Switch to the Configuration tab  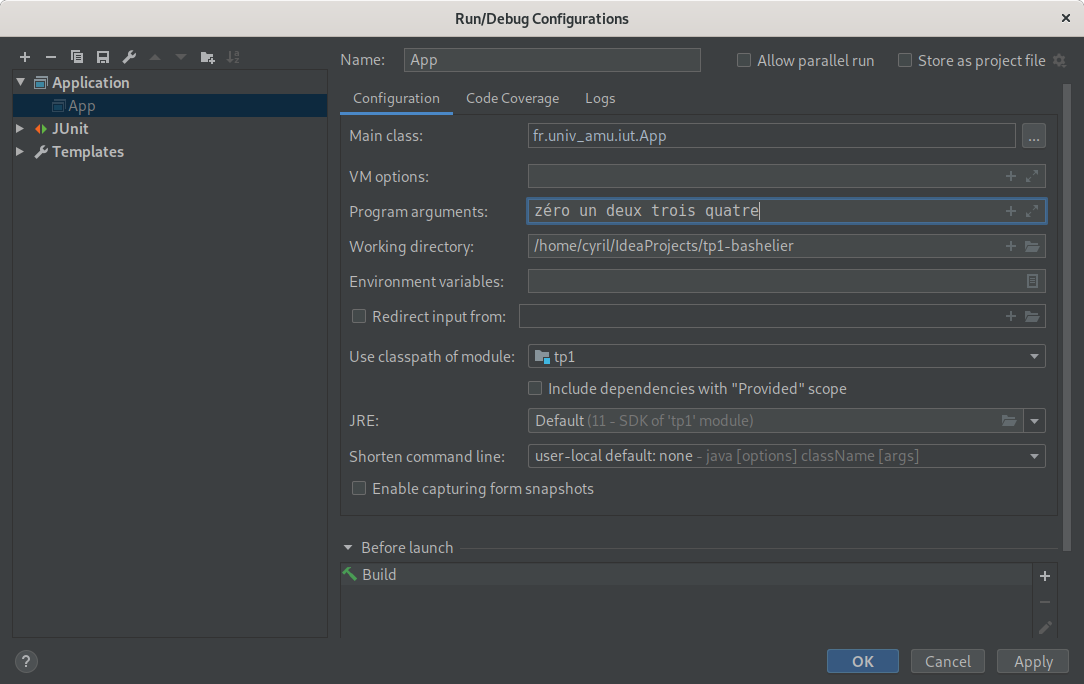tap(396, 99)
